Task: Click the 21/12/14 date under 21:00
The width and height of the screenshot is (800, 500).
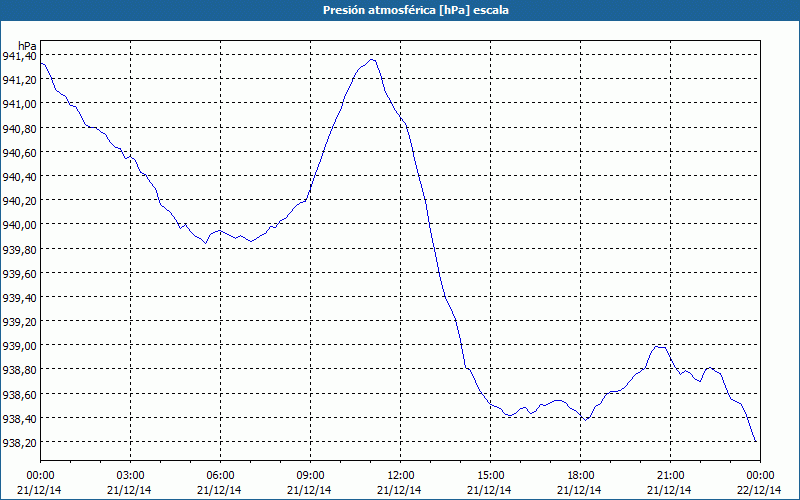Action: tap(670, 490)
